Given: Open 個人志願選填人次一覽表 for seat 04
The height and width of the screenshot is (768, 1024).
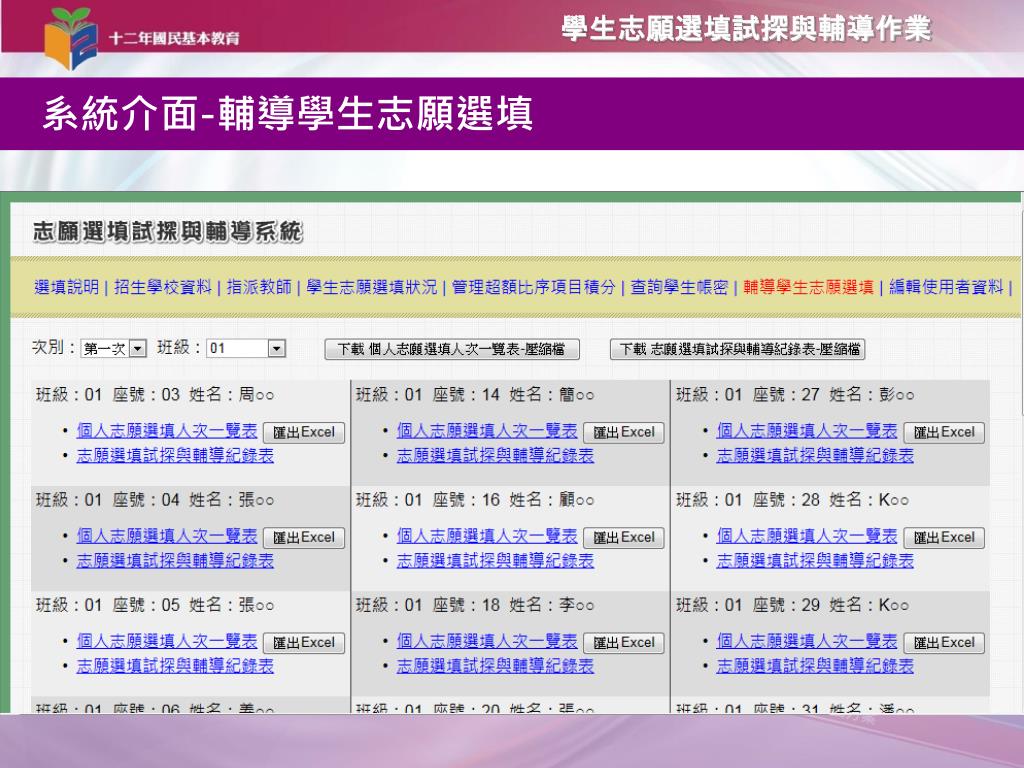Looking at the screenshot, I should (167, 536).
